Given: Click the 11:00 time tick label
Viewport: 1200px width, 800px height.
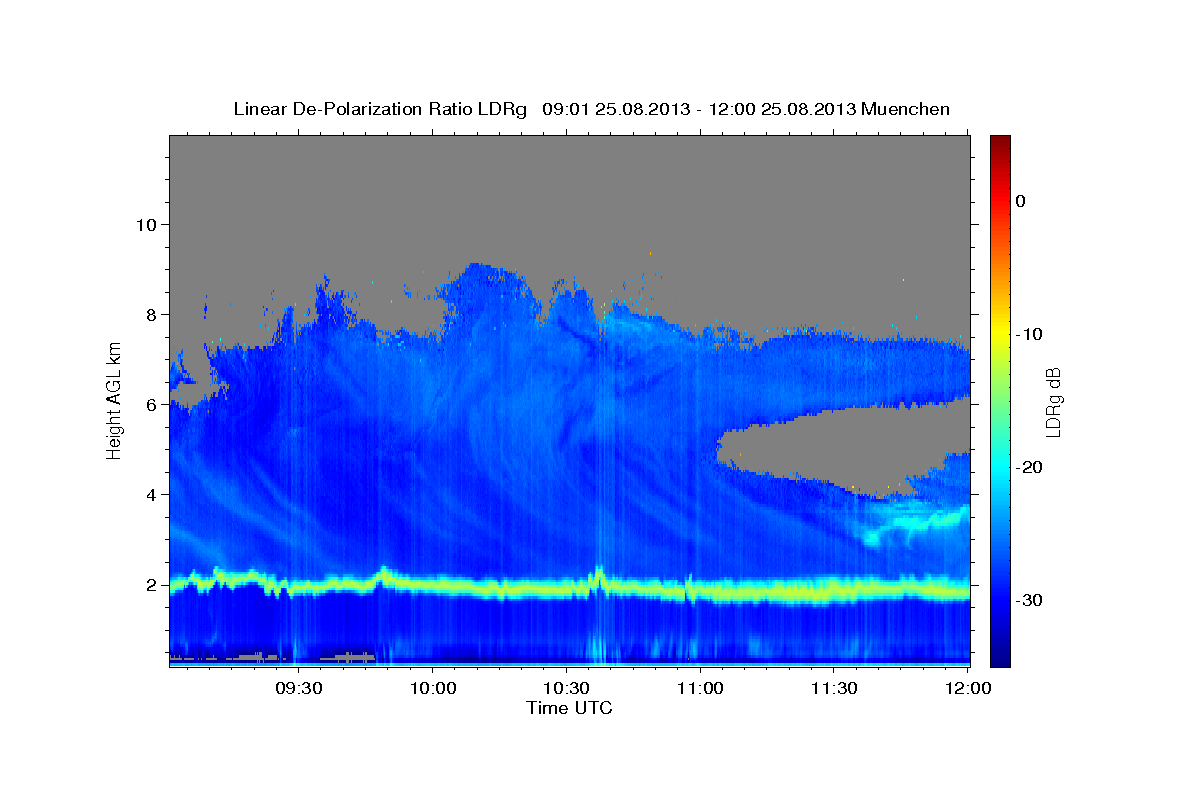Looking at the screenshot, I should [x=699, y=688].
